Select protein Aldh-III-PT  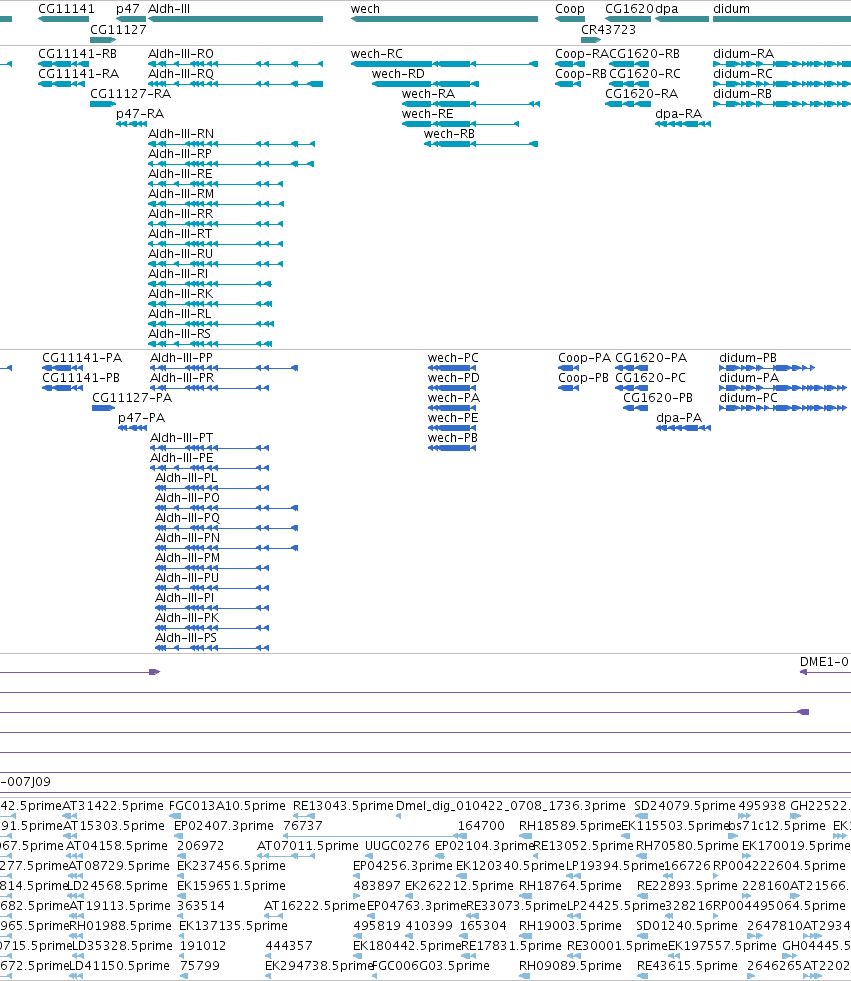click(210, 448)
